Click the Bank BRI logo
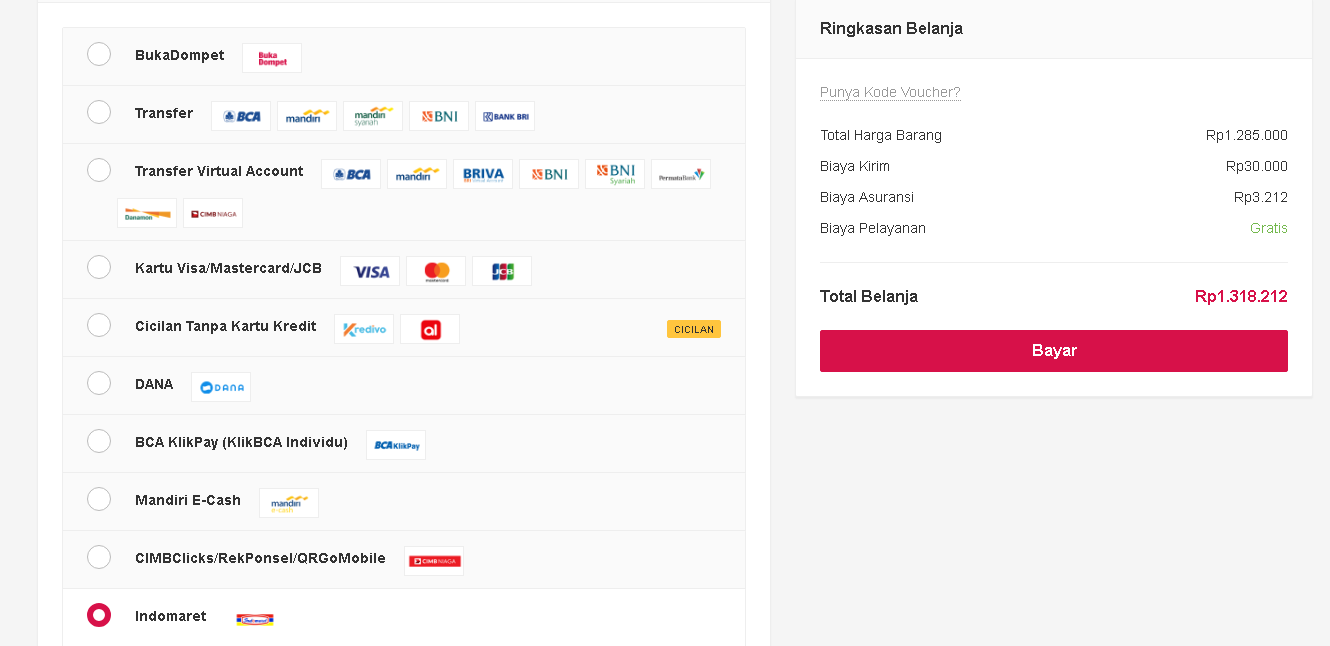The height and width of the screenshot is (646, 1330). coord(505,116)
